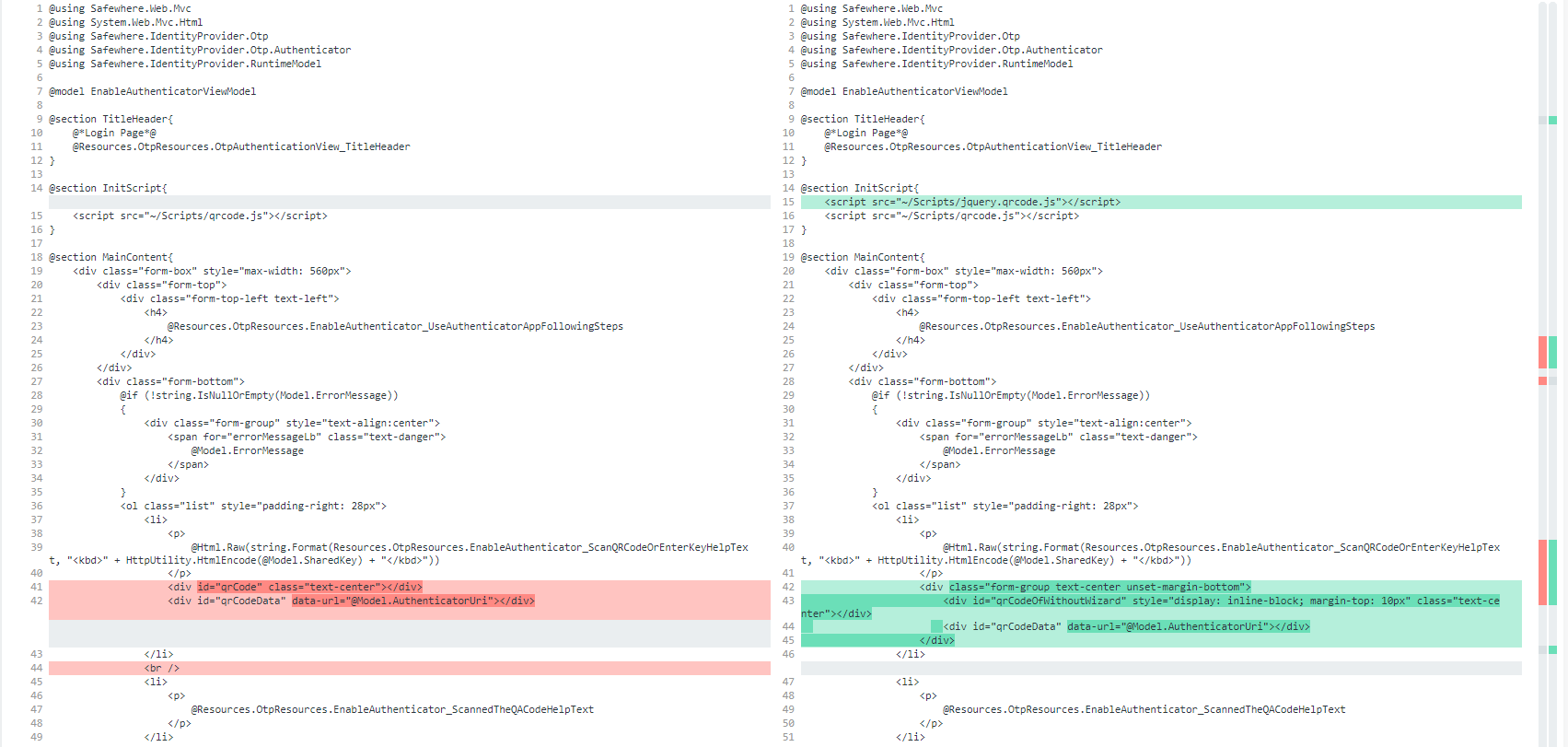Click 'form-box' div line in original pane
1568x747 pixels.
pos(212,271)
